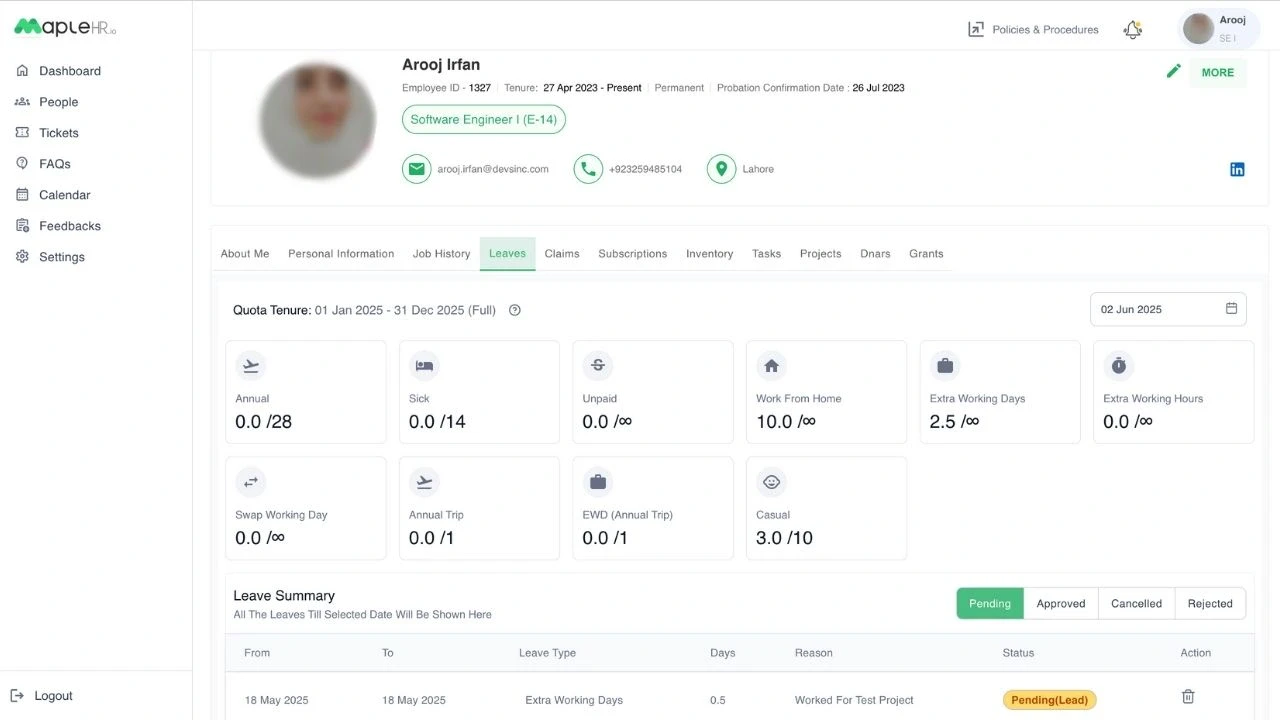This screenshot has width=1280, height=720.
Task: Click the Feedbacks sidebar icon
Action: 22,226
